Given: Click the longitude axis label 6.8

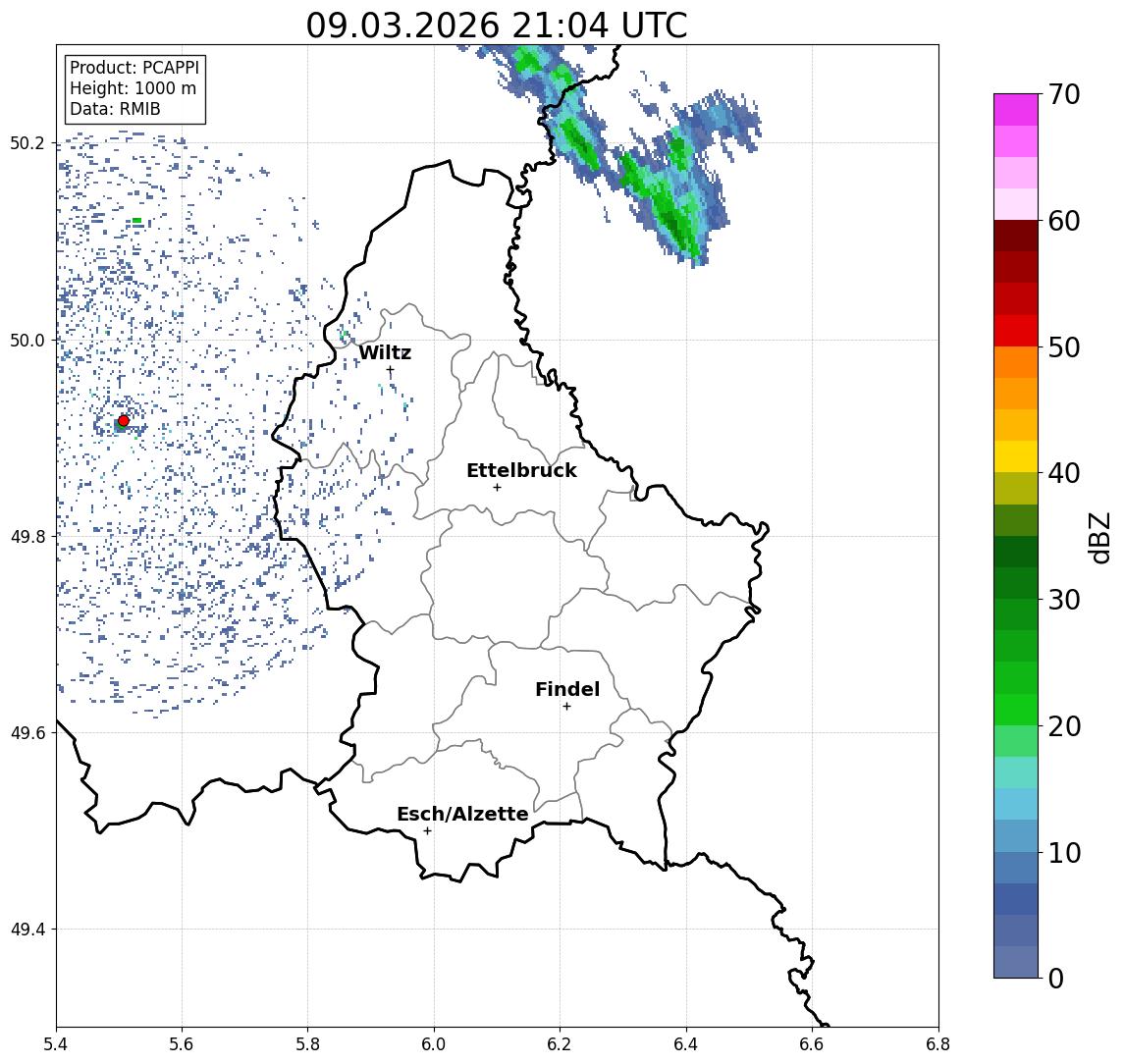Looking at the screenshot, I should point(937,1044).
